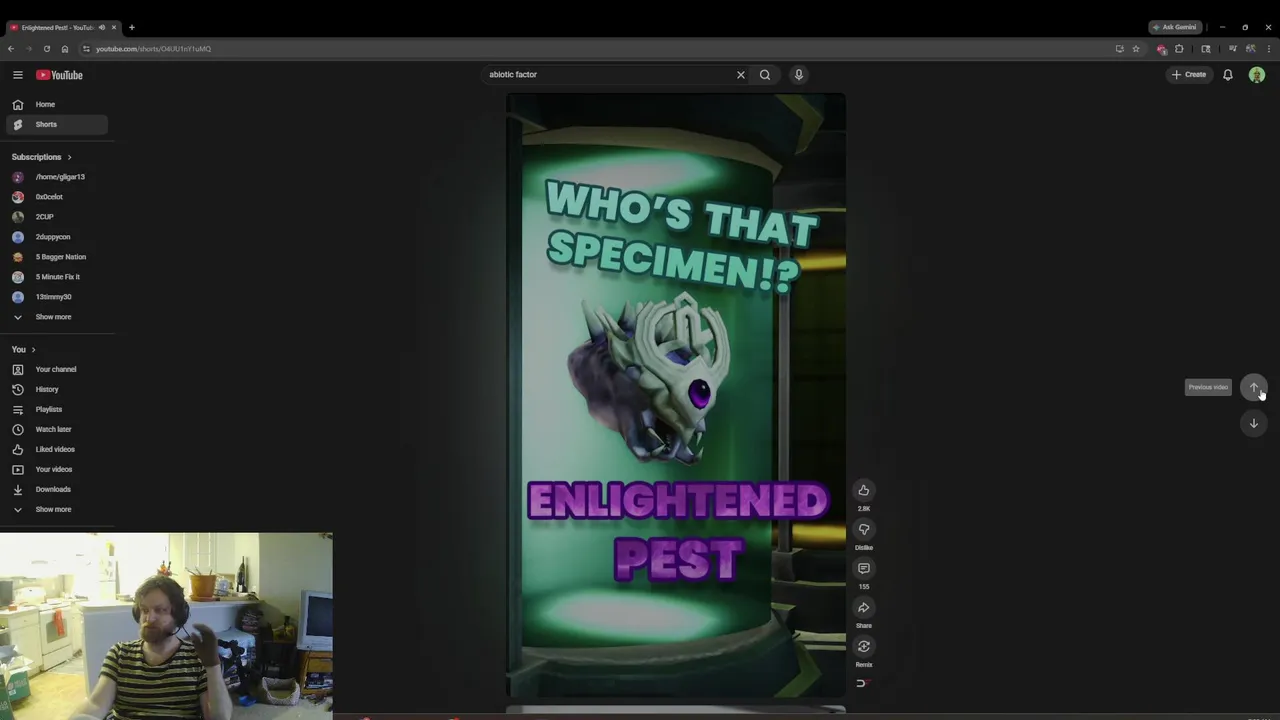This screenshot has height=720, width=1280.
Task: Open the comments showing 155
Action: 864,568
